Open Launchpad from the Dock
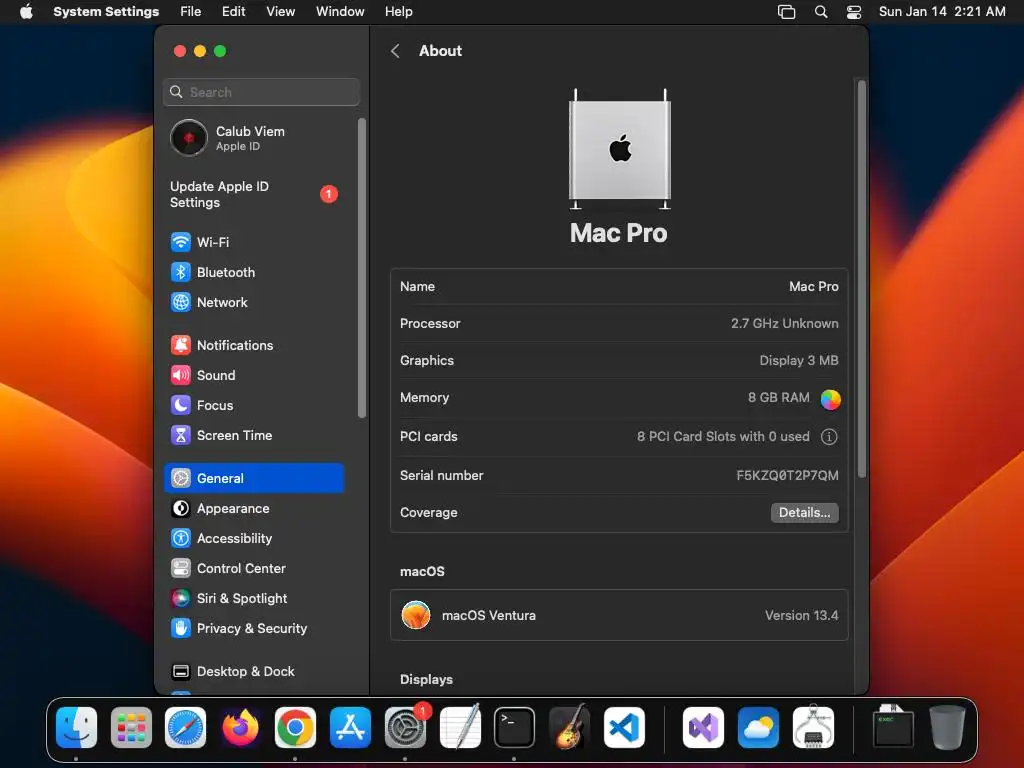1024x768 pixels. [131, 727]
